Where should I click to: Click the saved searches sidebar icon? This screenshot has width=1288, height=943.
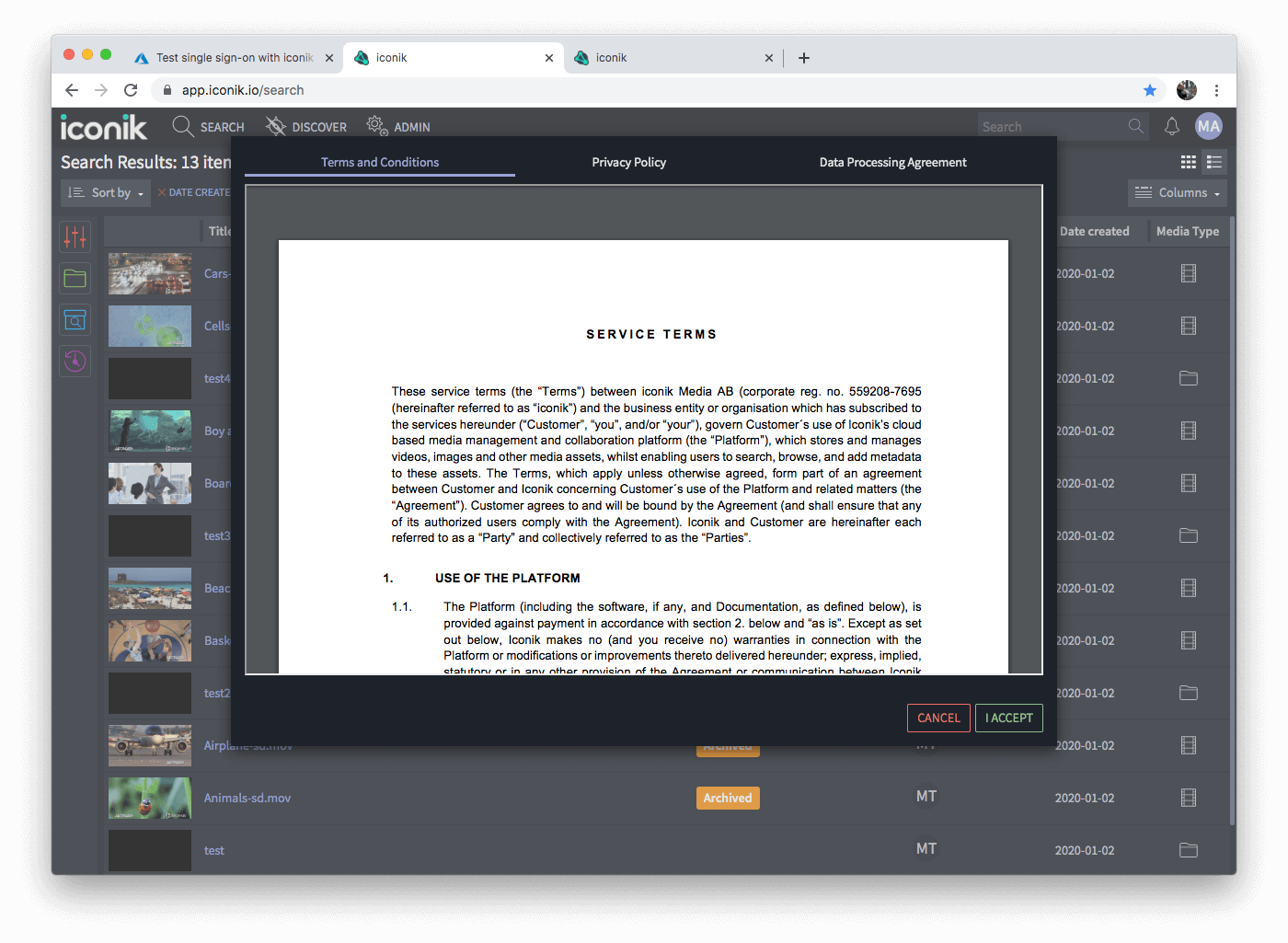coord(75,320)
